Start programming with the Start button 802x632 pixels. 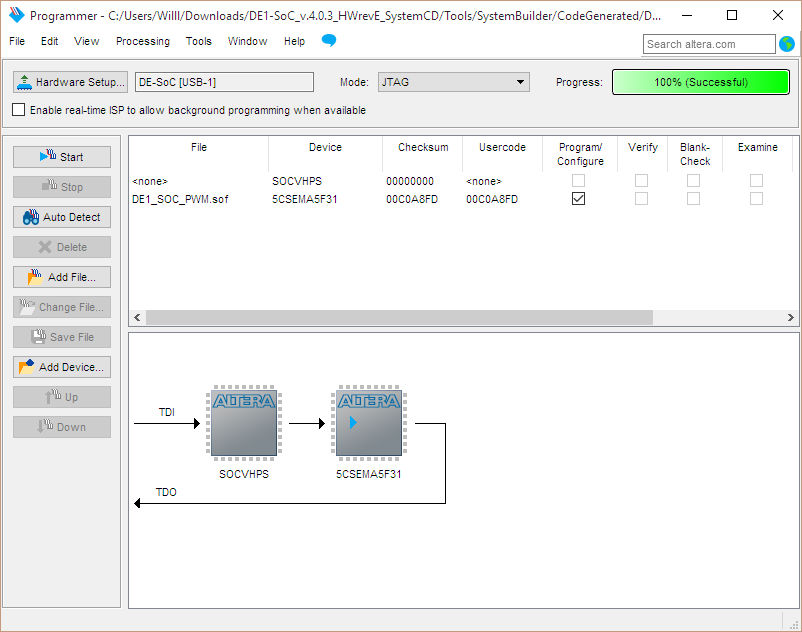point(62,157)
